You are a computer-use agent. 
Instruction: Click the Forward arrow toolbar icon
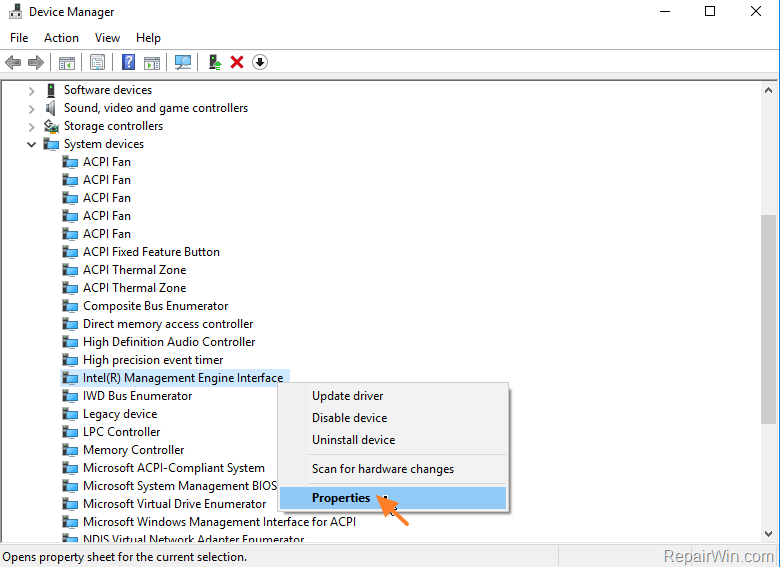pyautogui.click(x=36, y=62)
